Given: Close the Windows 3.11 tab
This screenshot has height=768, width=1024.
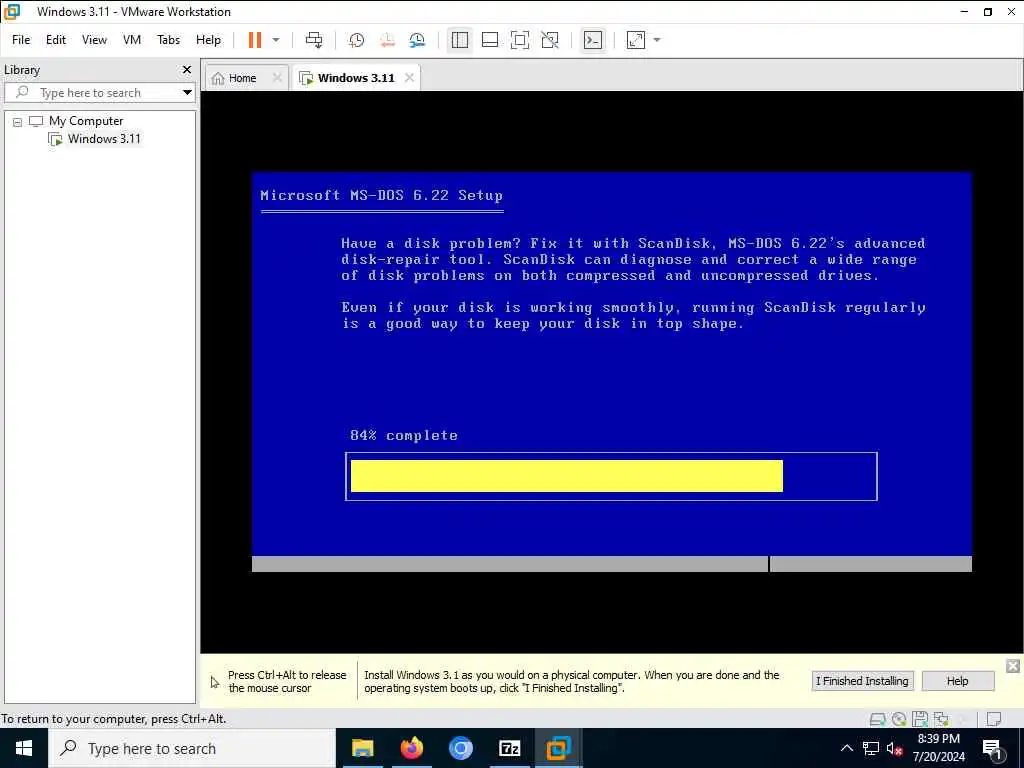Looking at the screenshot, I should click(409, 78).
